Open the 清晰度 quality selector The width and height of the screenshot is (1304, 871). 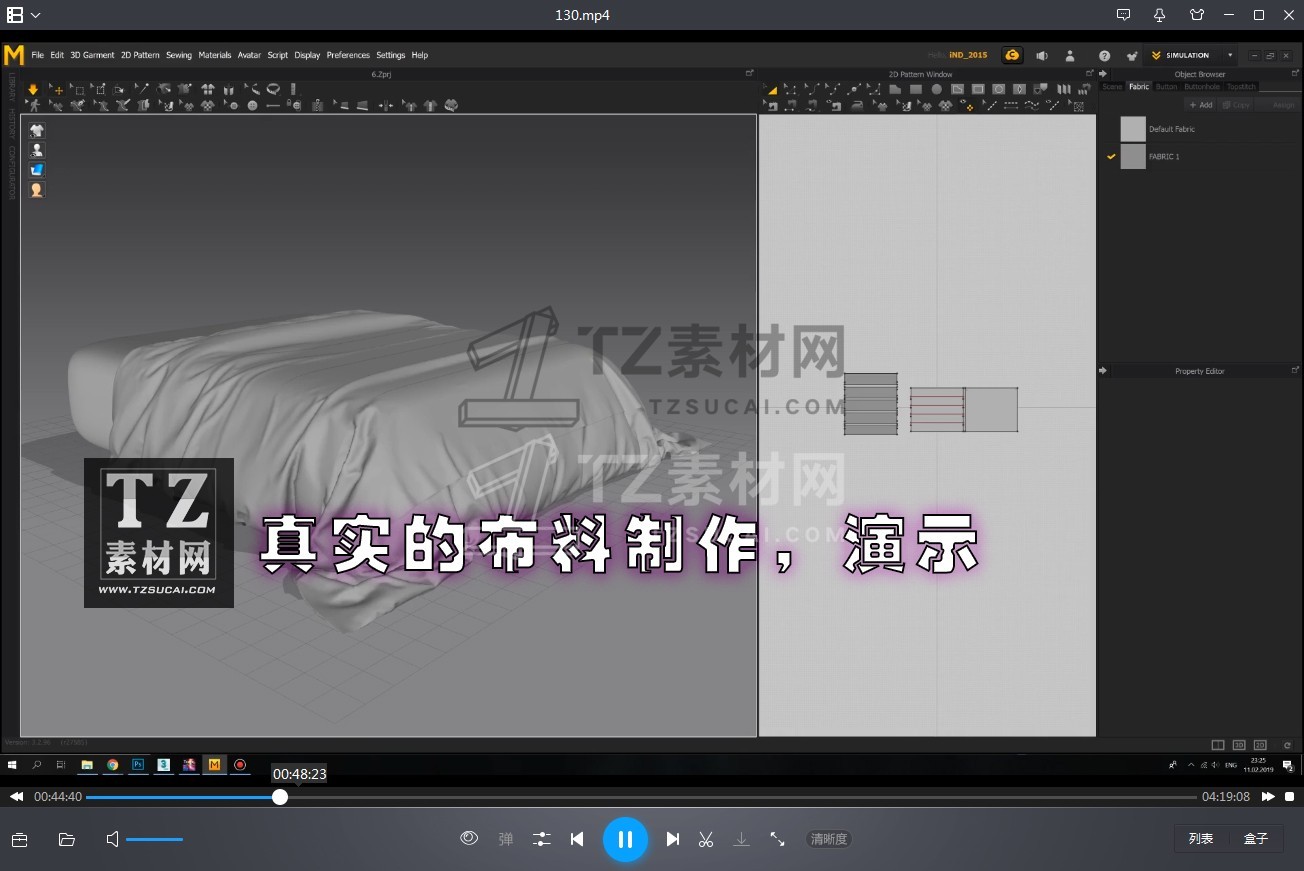829,839
